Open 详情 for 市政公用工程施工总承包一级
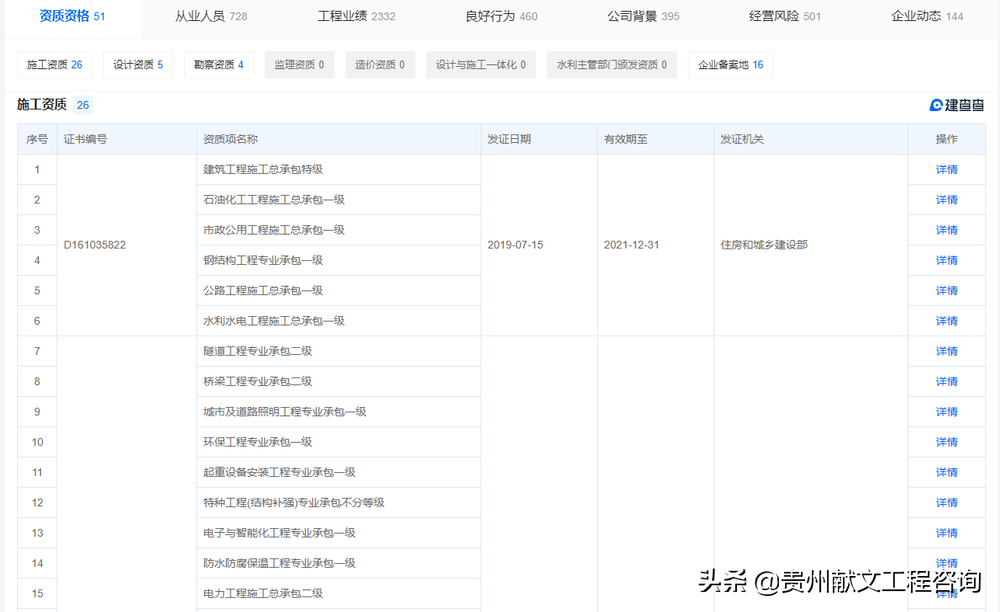The image size is (1000, 612). [946, 230]
